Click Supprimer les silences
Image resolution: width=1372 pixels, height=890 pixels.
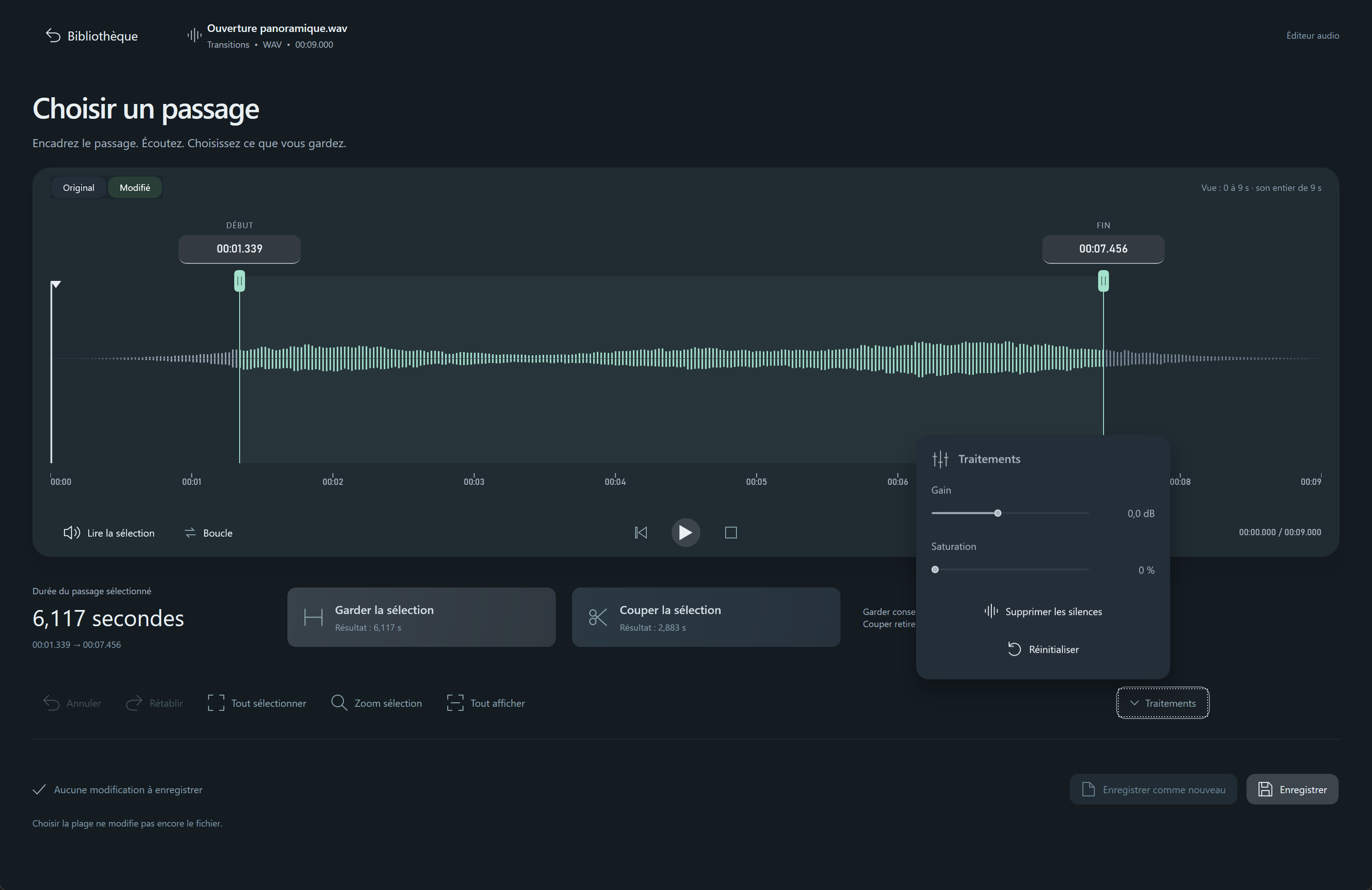tap(1043, 612)
